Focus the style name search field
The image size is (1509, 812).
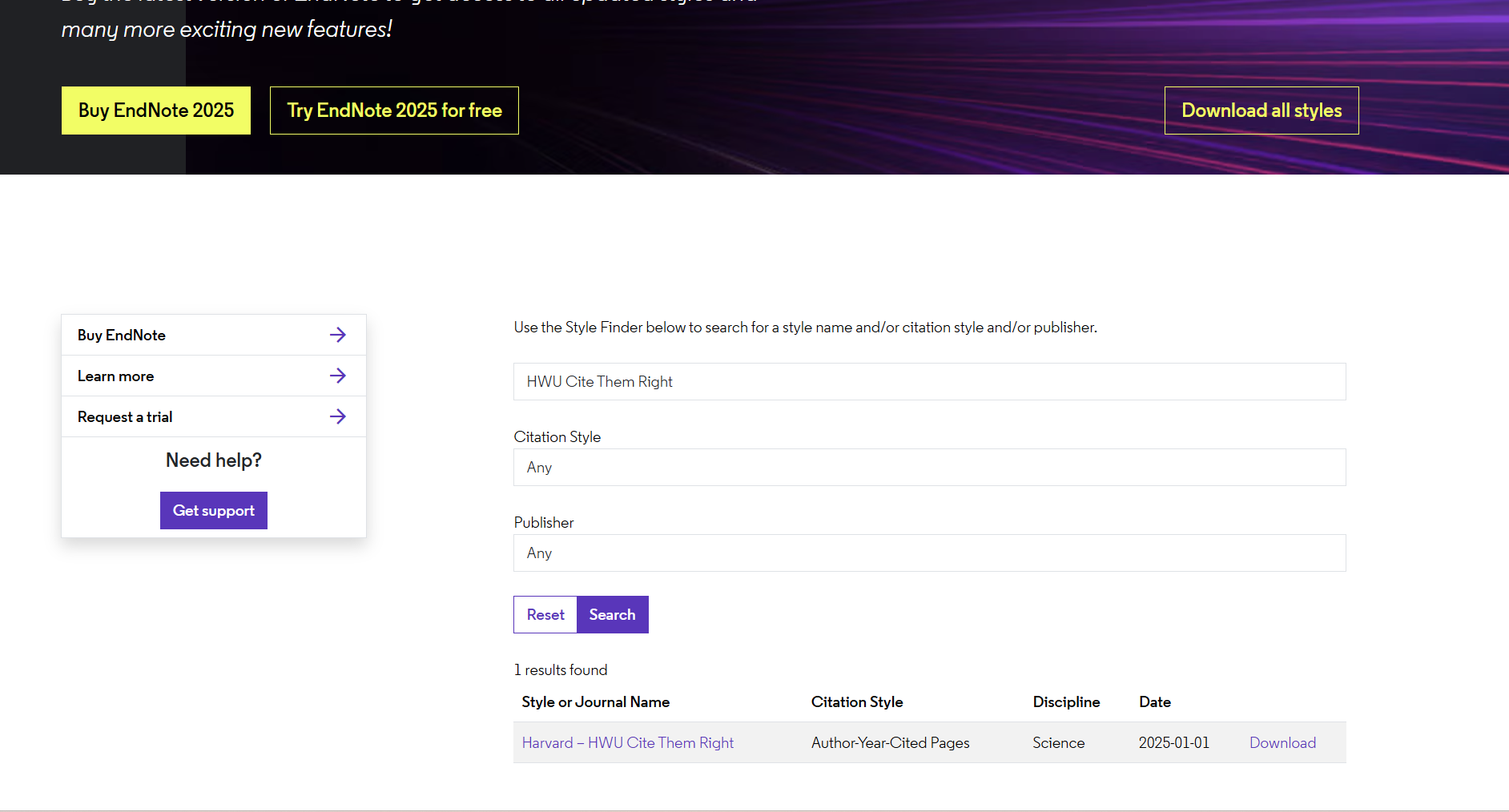(929, 382)
